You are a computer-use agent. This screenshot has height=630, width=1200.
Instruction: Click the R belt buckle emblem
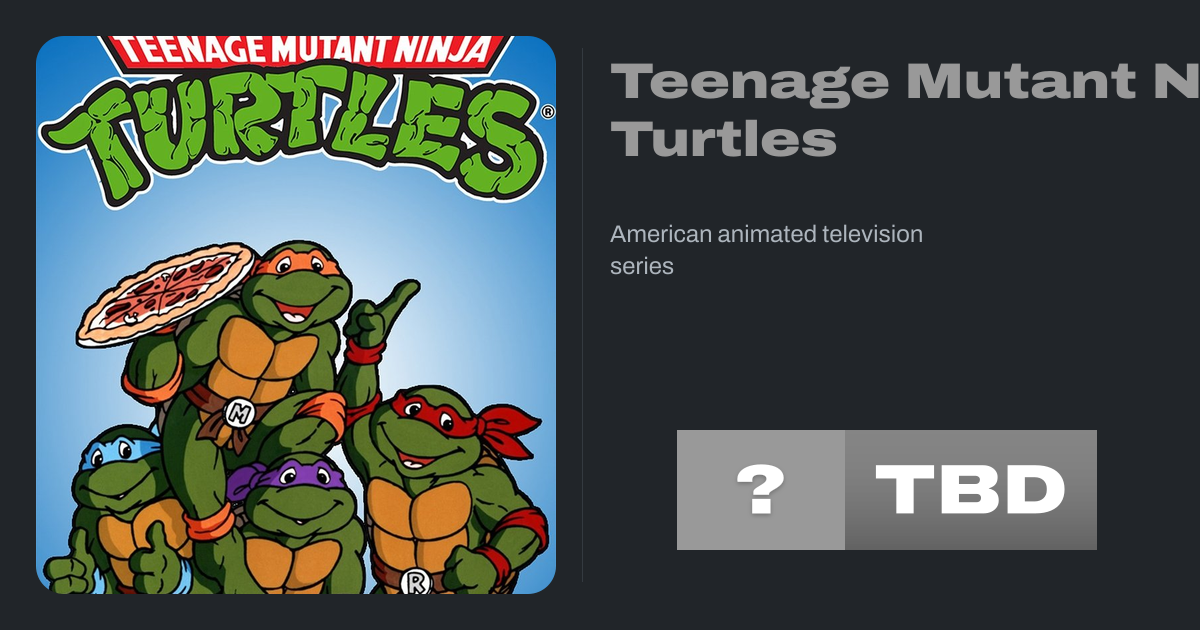pos(414,581)
